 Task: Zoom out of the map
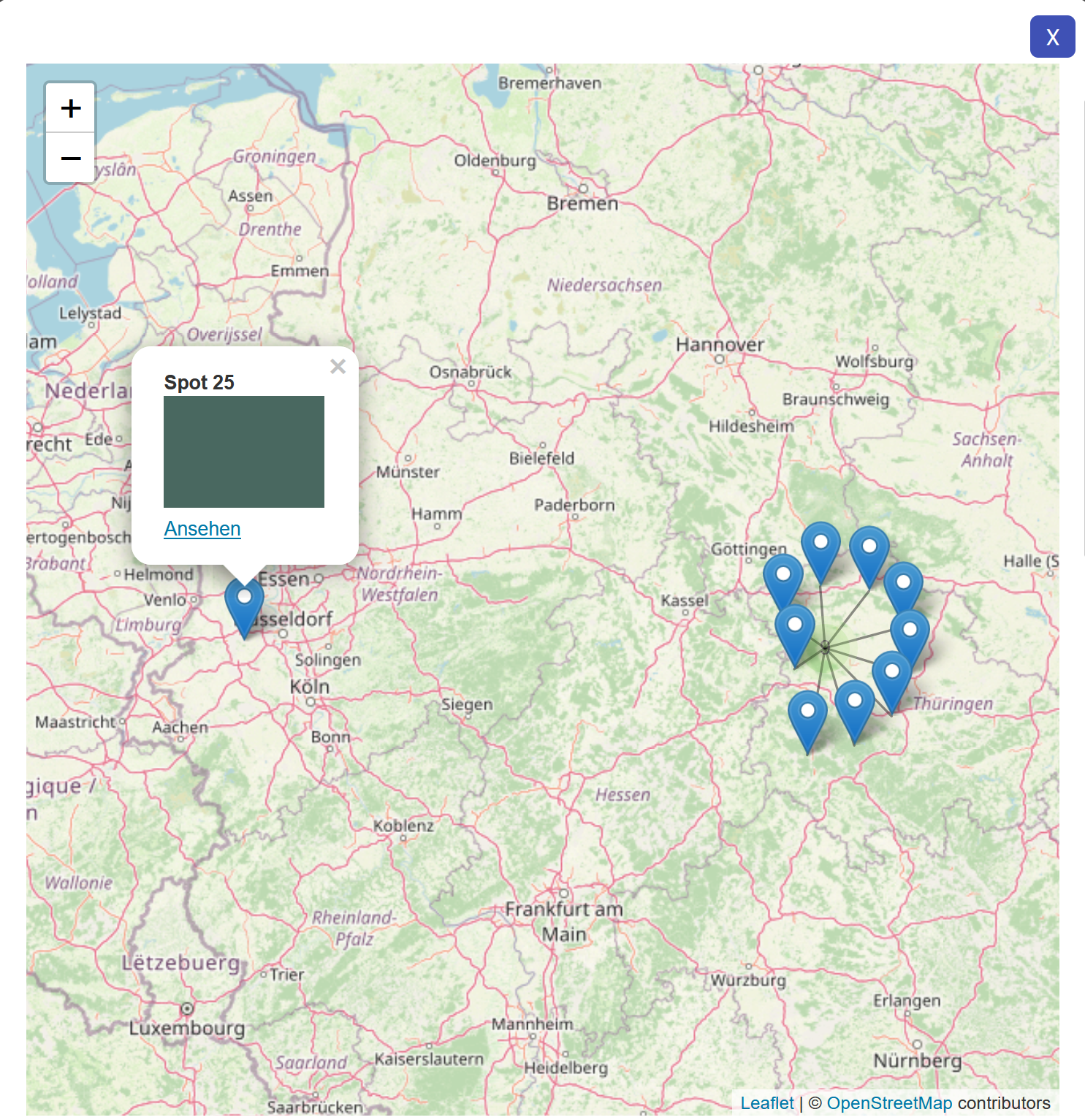click(71, 158)
